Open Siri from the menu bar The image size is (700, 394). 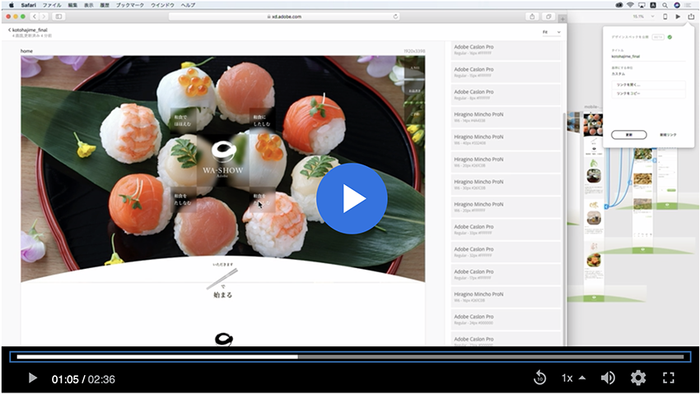click(x=677, y=5)
